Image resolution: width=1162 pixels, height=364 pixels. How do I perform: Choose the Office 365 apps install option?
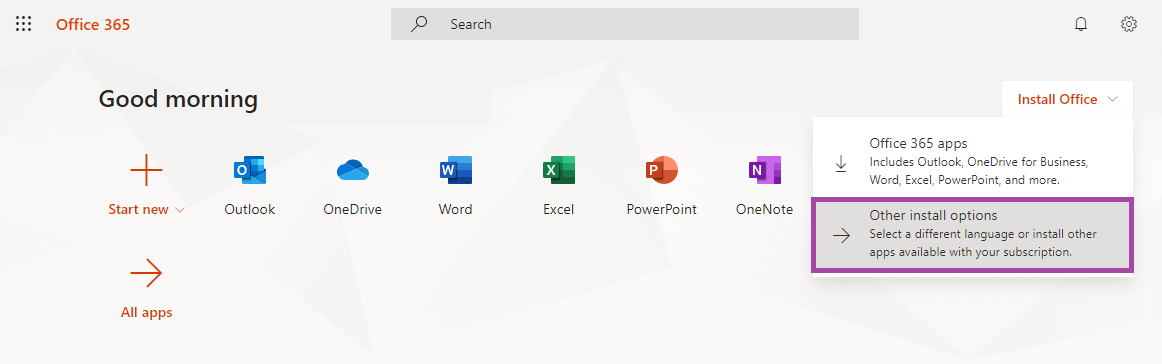(x=972, y=162)
